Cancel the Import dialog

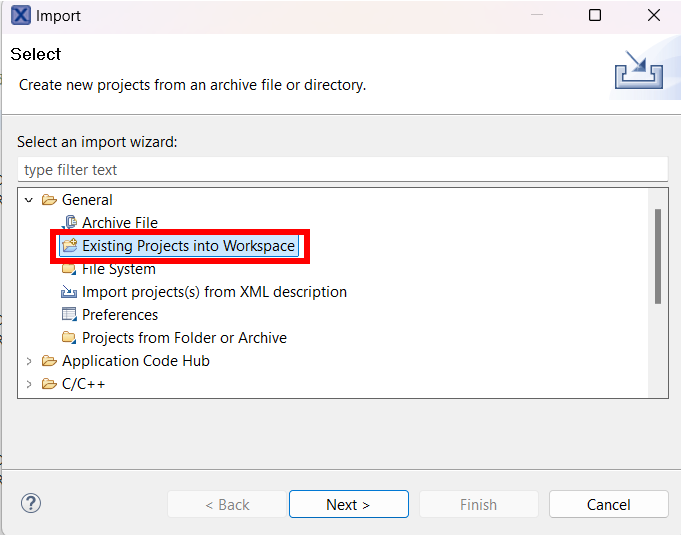pos(608,504)
